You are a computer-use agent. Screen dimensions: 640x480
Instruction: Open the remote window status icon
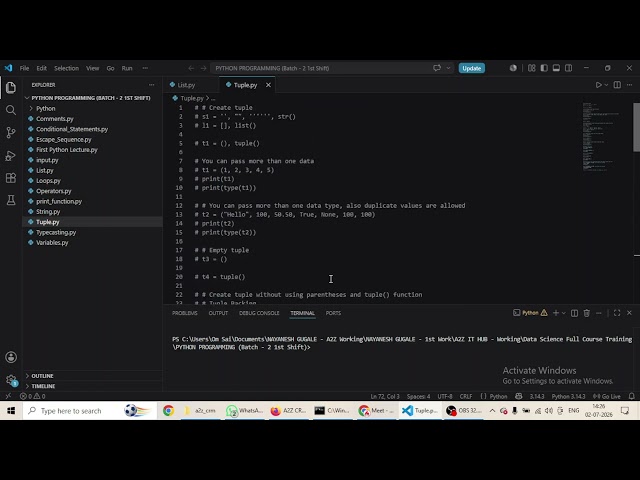[8, 396]
